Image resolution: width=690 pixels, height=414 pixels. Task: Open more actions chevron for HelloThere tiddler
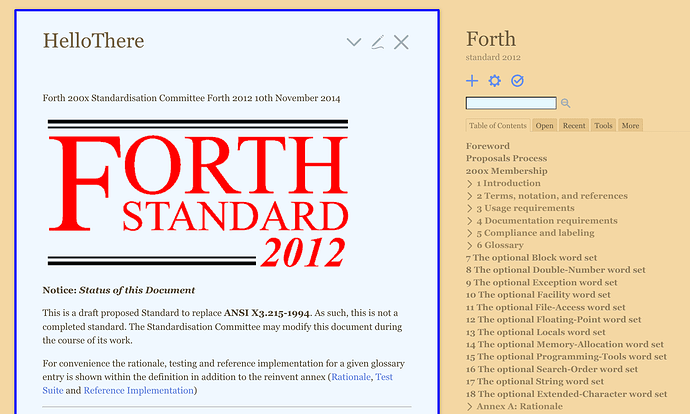353,42
